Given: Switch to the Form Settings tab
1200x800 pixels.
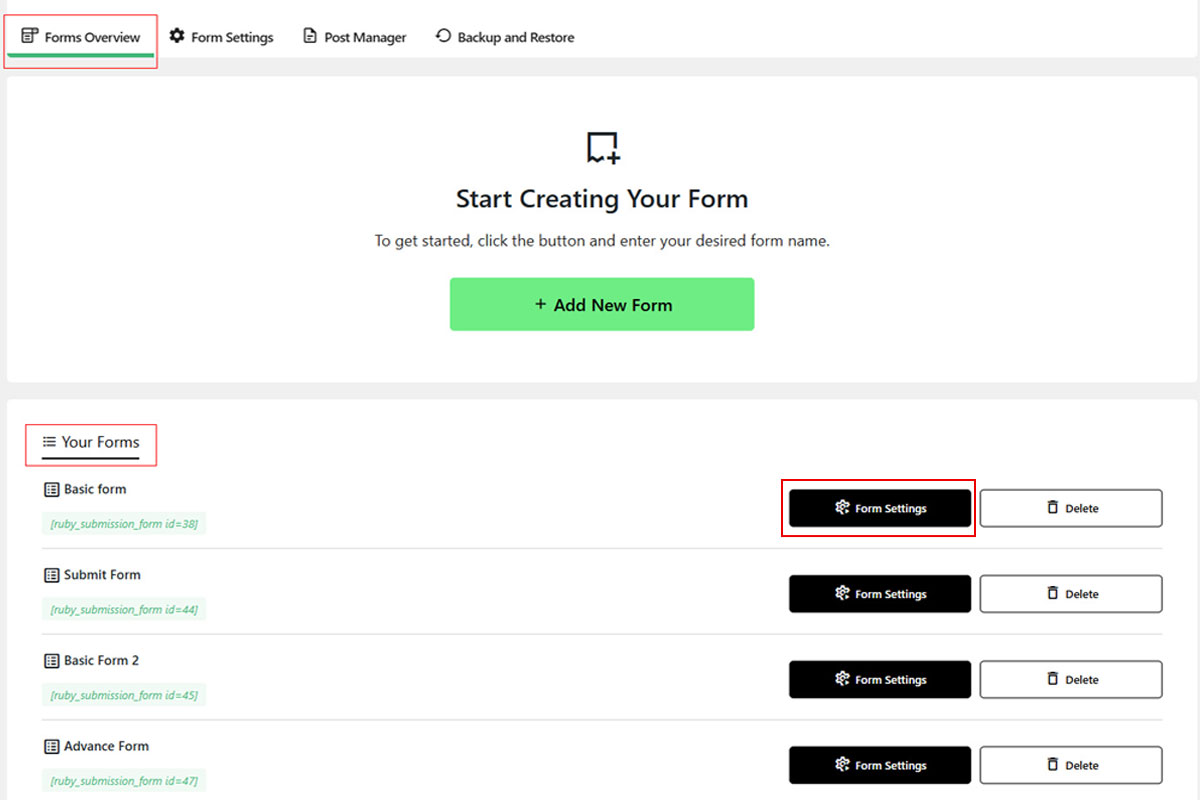Looking at the screenshot, I should click(x=221, y=38).
